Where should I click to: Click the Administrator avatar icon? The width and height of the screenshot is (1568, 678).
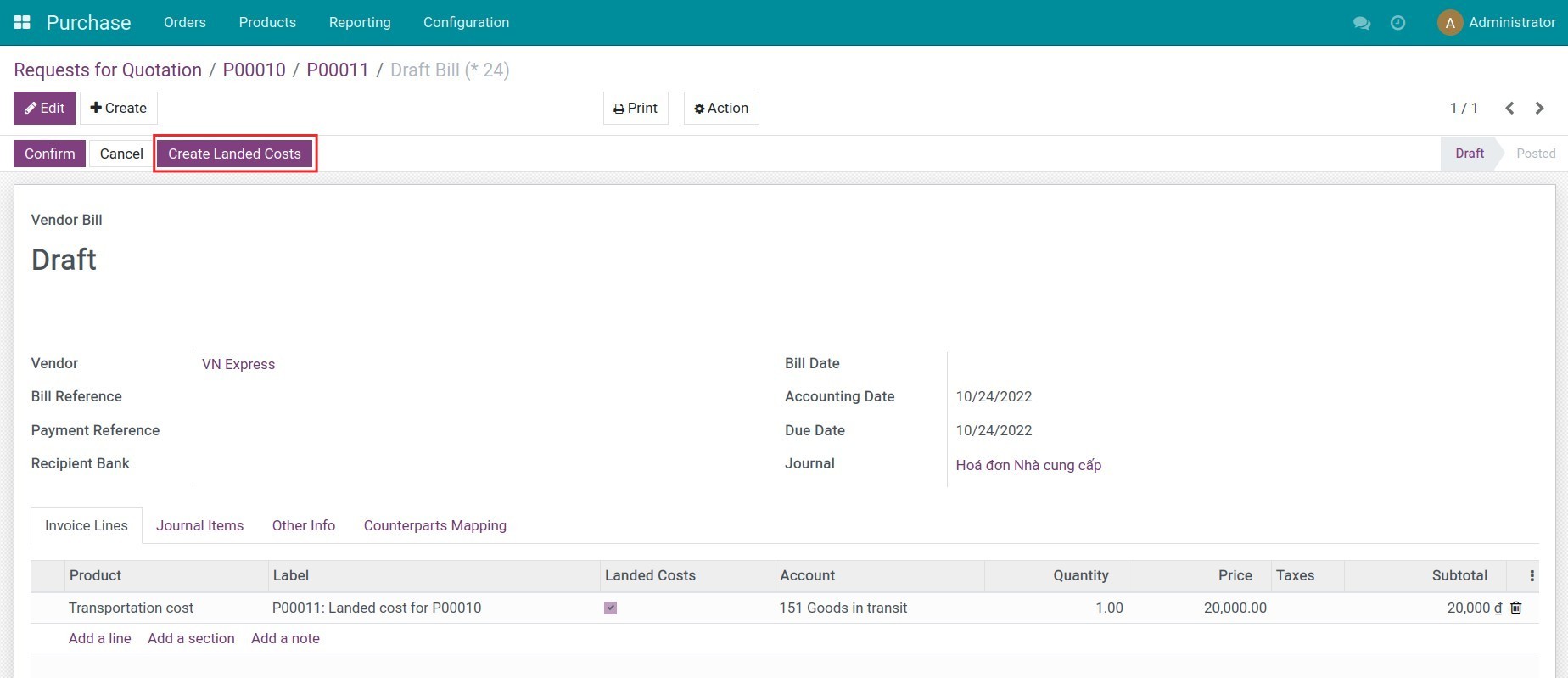[x=1449, y=23]
